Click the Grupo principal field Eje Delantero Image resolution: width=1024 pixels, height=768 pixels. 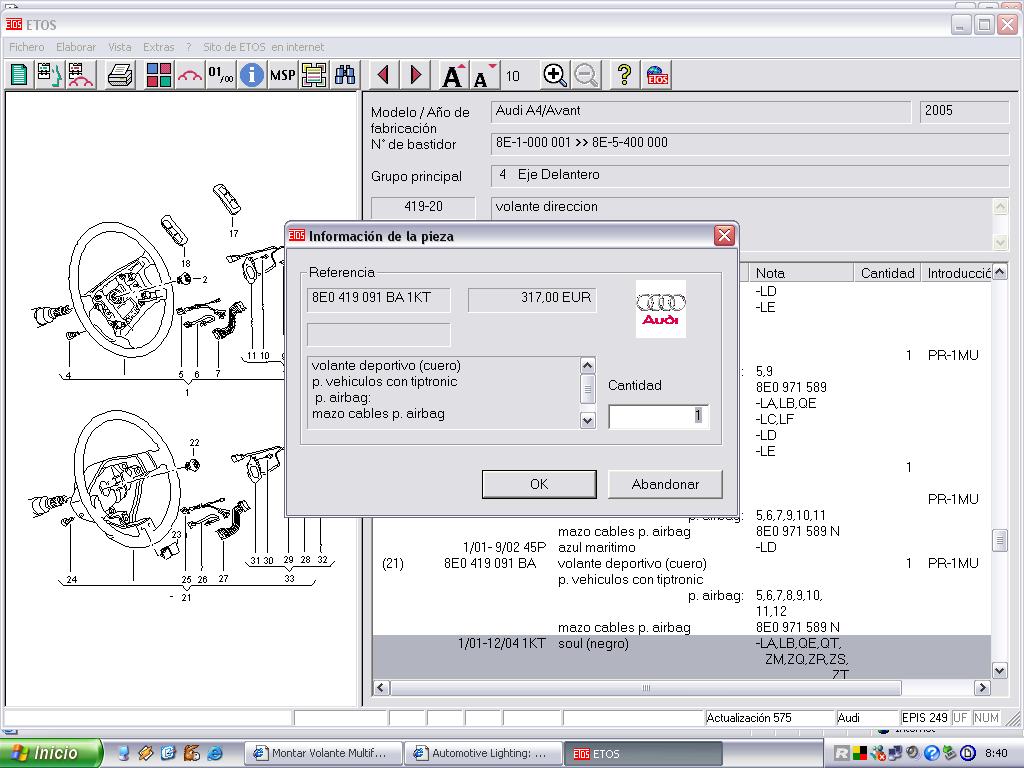point(750,175)
